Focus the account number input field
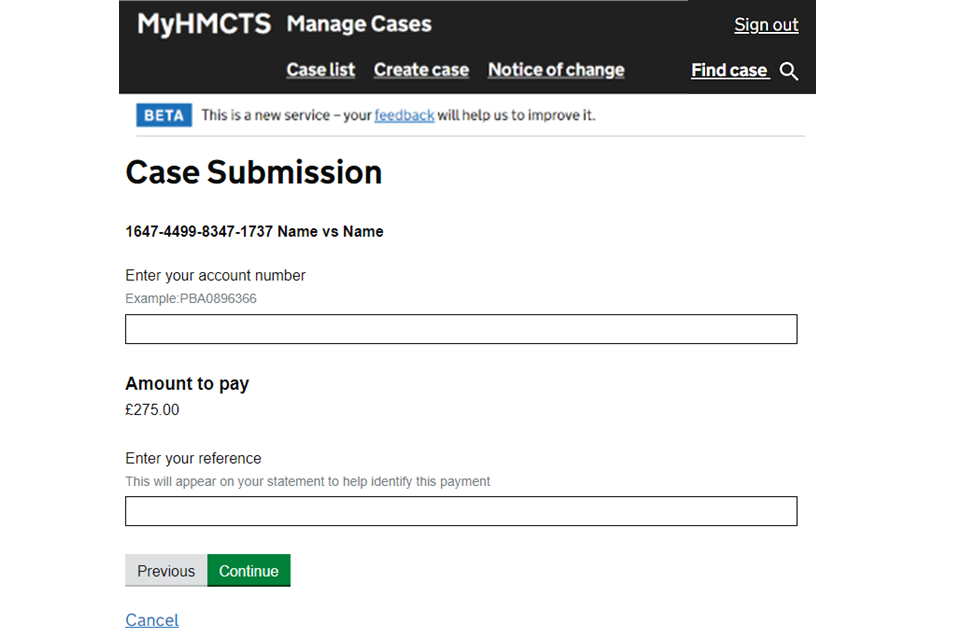 point(461,329)
